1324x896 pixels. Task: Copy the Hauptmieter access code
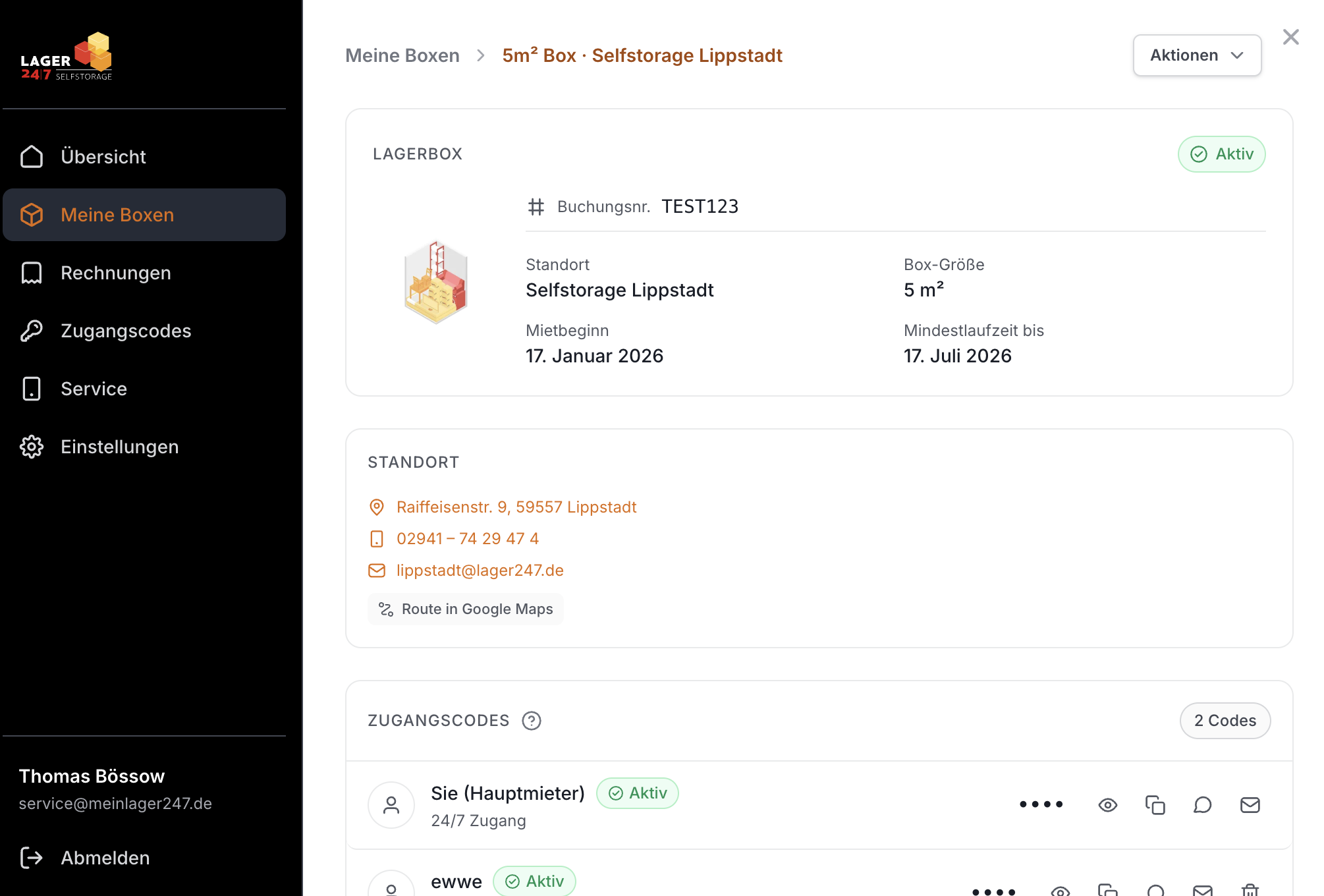pos(1155,805)
